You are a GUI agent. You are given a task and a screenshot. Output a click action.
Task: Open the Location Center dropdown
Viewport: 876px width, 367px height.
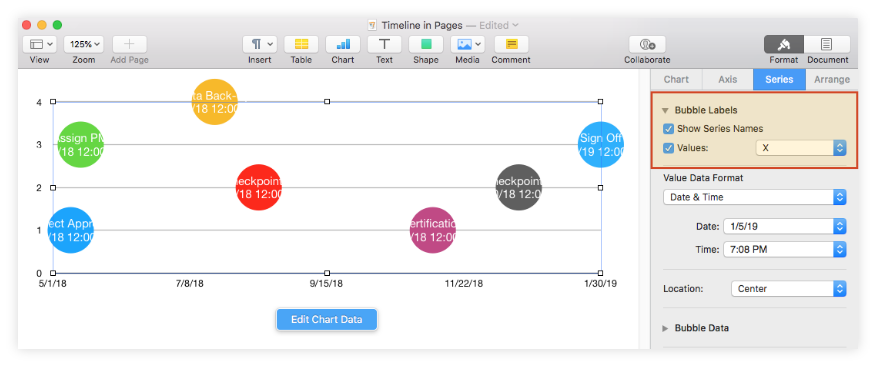click(789, 289)
